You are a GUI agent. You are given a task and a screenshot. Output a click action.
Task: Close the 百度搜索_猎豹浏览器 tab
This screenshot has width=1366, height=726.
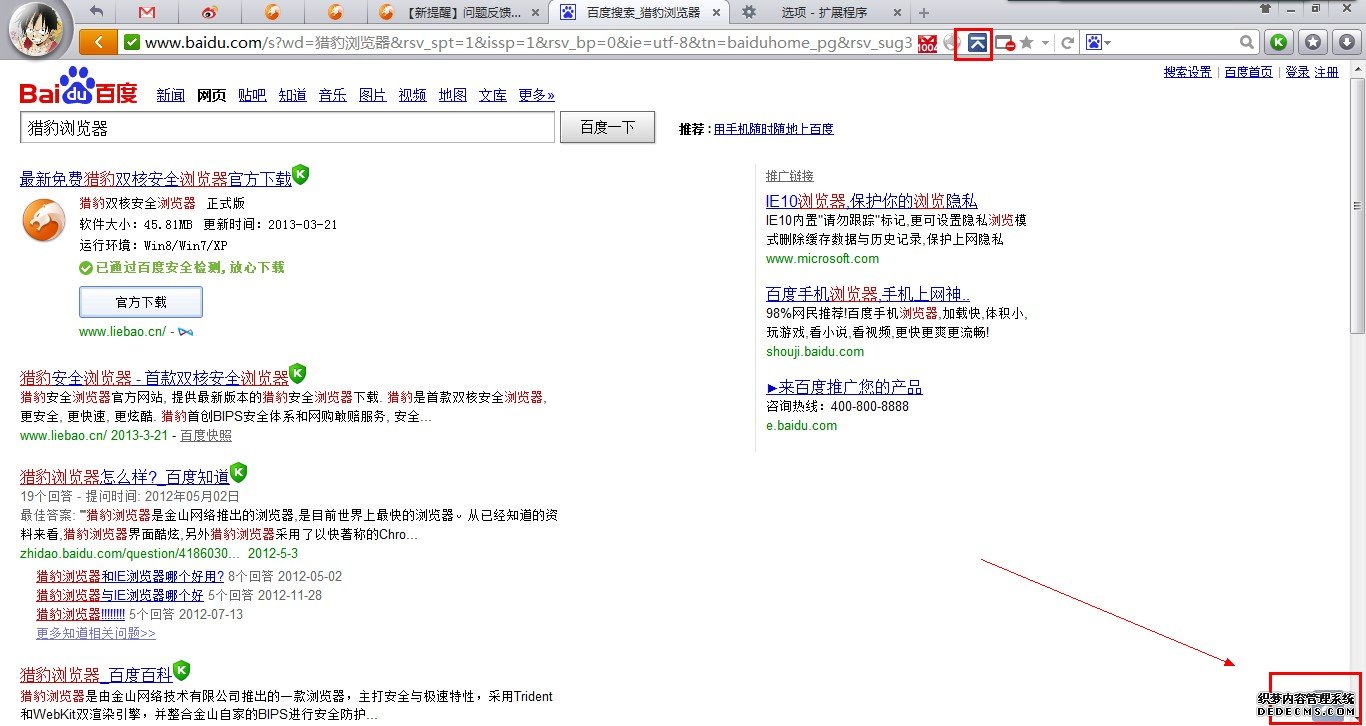715,13
